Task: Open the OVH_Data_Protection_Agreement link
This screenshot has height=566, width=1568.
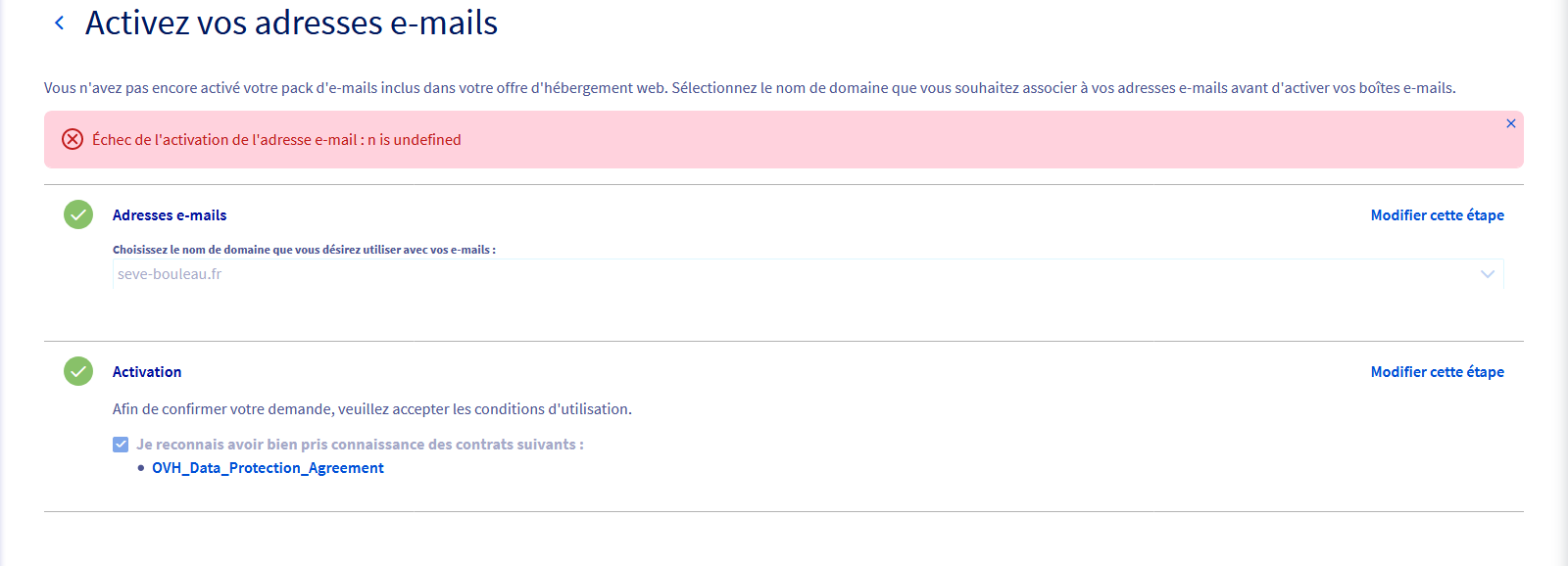Action: 268,468
